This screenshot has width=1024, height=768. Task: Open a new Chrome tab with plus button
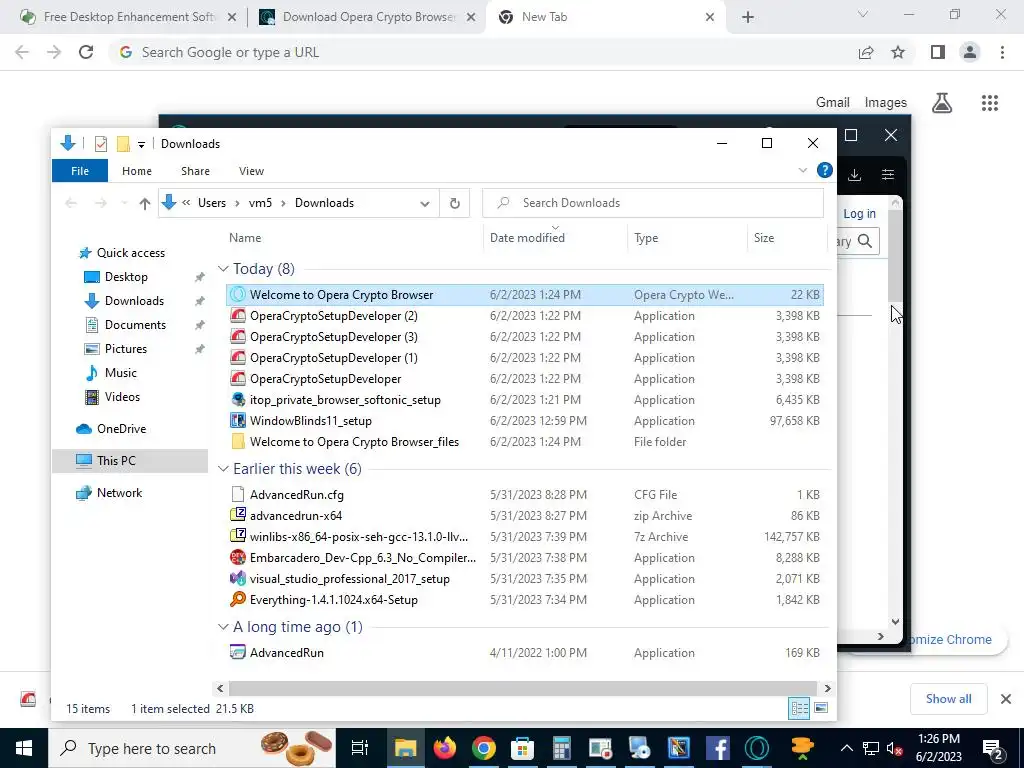coord(748,18)
